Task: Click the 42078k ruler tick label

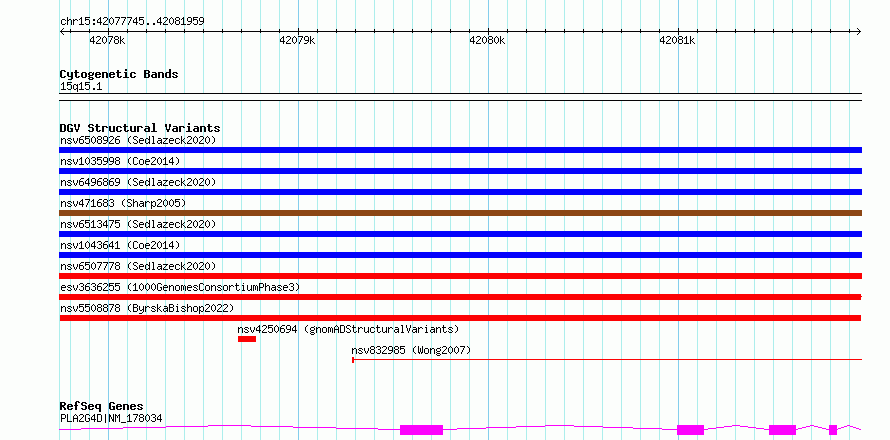Action: (107, 41)
